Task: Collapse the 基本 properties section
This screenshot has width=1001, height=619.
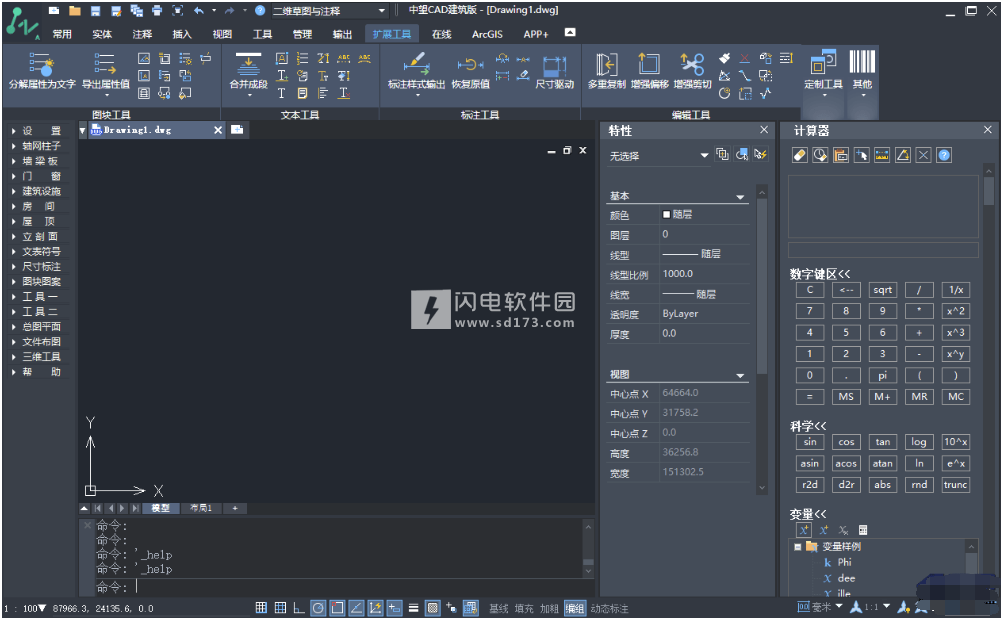Action: 740,197
